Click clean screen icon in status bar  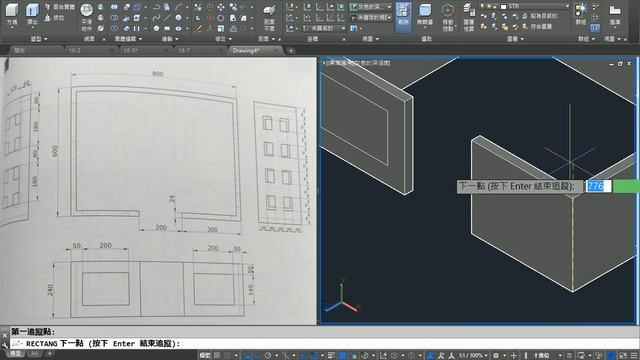623,356
